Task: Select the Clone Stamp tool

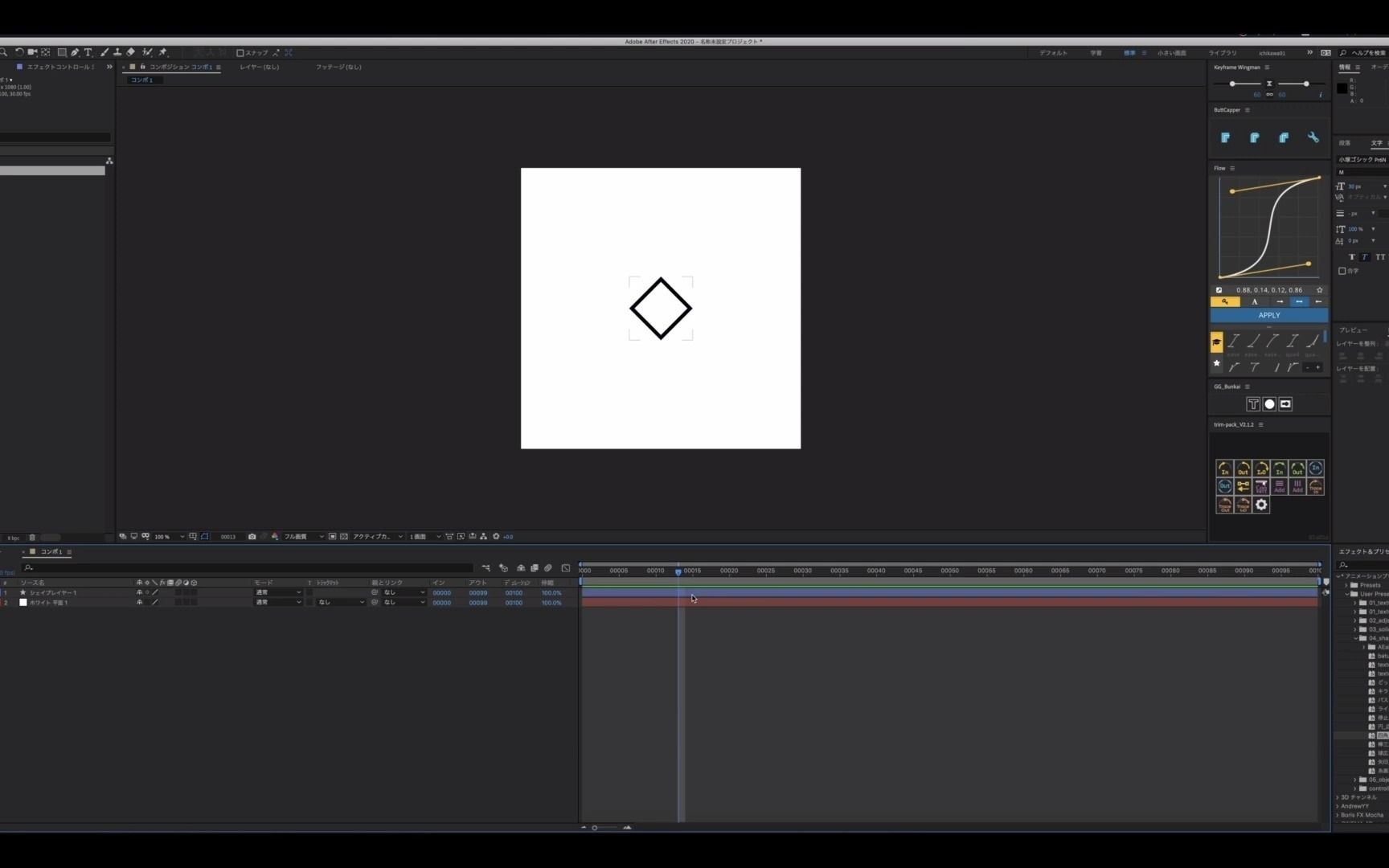Action: coord(117,52)
